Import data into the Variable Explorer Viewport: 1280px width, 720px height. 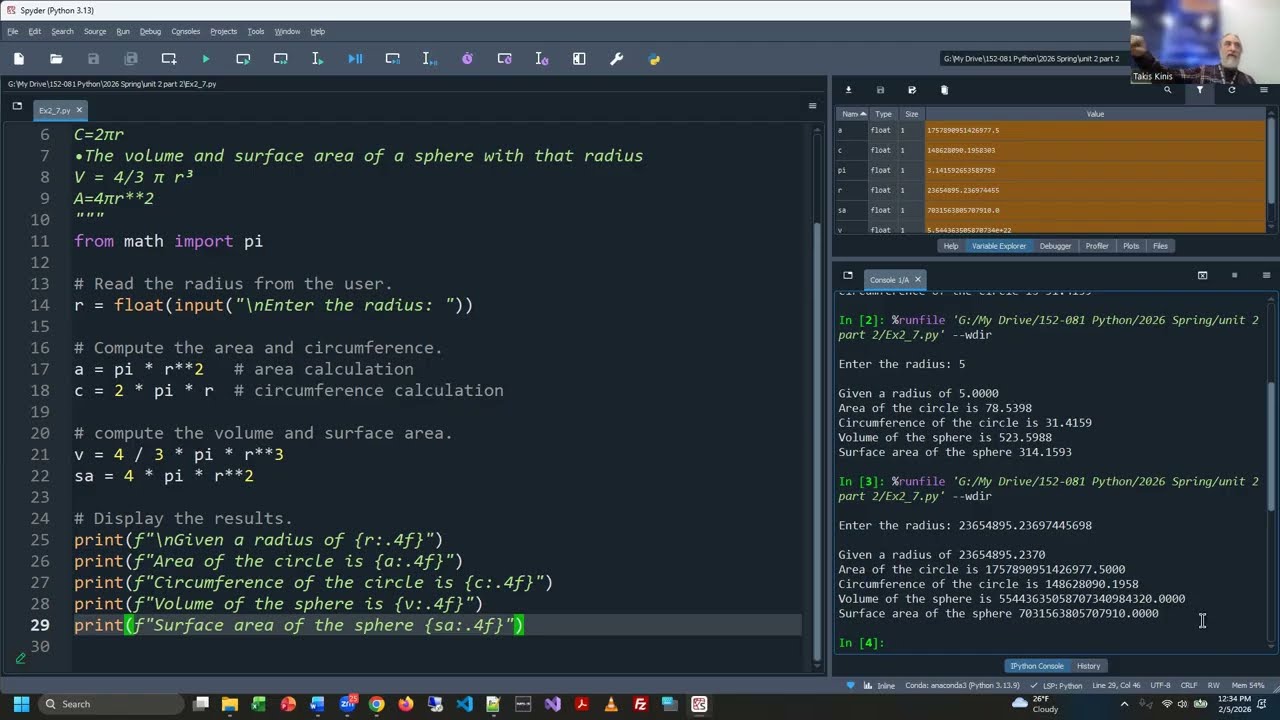click(849, 90)
